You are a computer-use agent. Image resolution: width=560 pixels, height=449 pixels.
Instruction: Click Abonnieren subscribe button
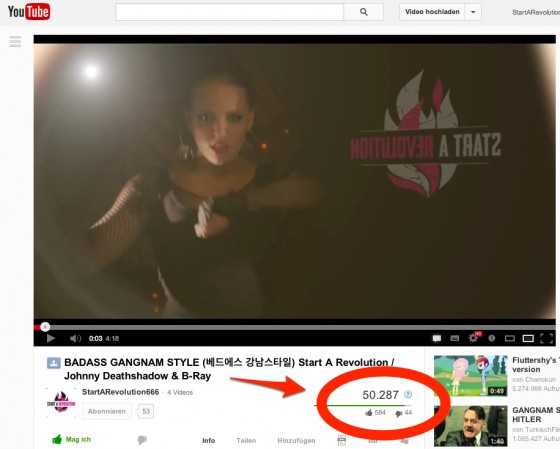coord(107,411)
